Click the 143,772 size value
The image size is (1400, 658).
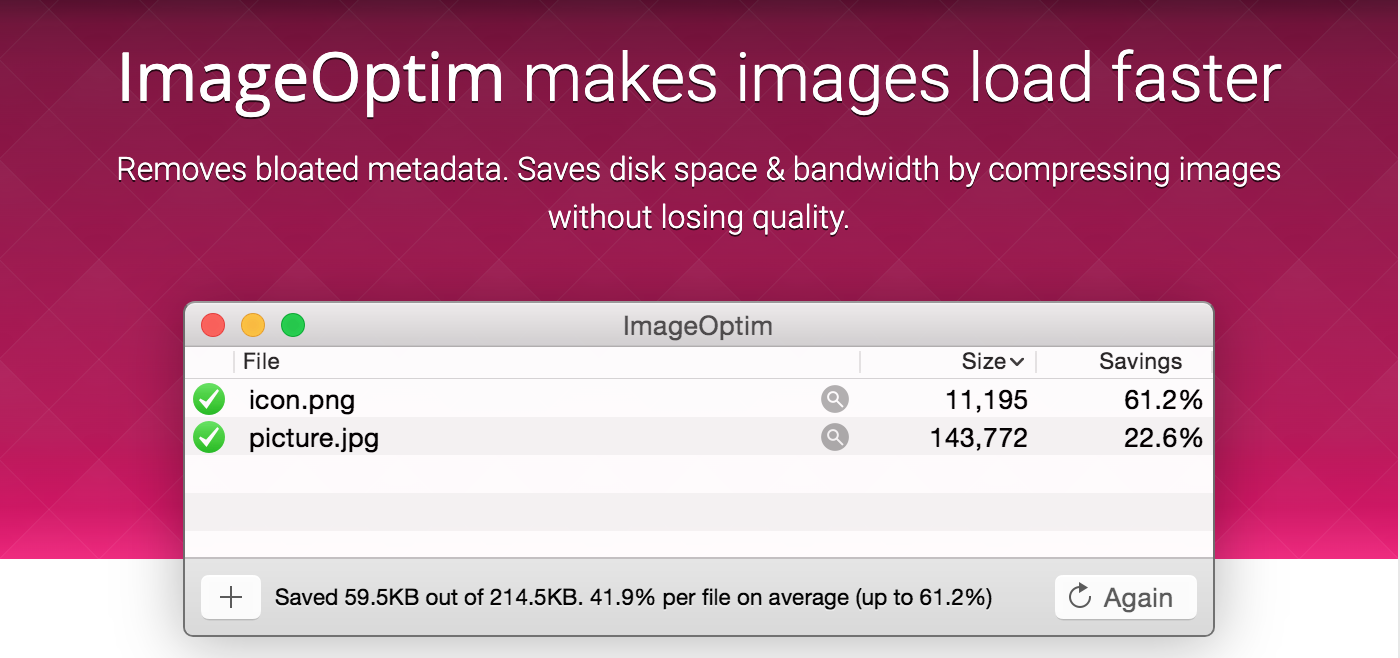point(976,438)
